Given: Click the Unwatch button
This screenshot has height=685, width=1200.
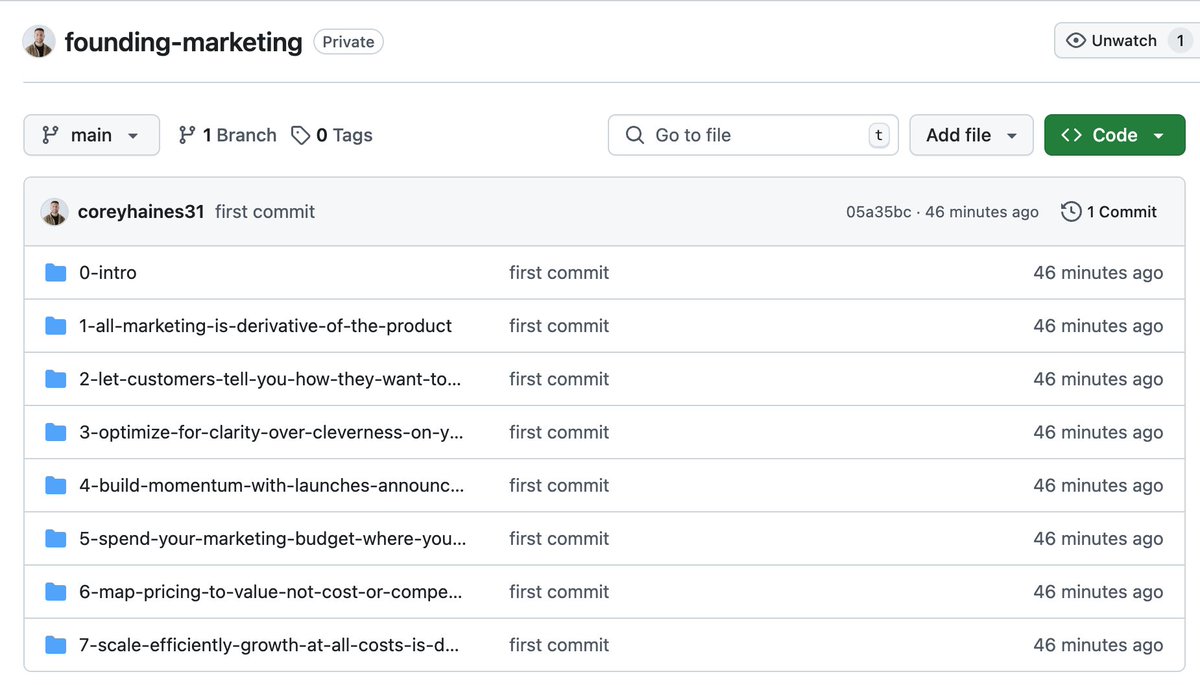Looking at the screenshot, I should click(1126, 41).
